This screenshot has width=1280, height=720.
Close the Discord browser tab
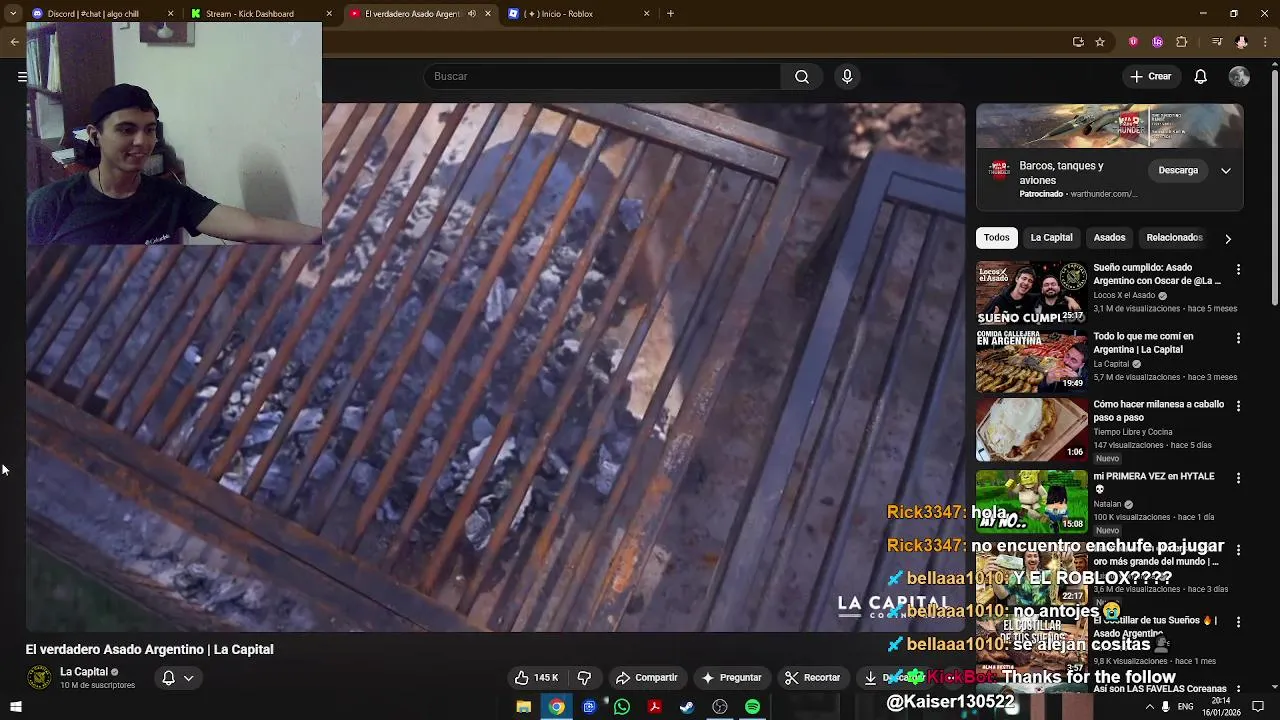(170, 14)
